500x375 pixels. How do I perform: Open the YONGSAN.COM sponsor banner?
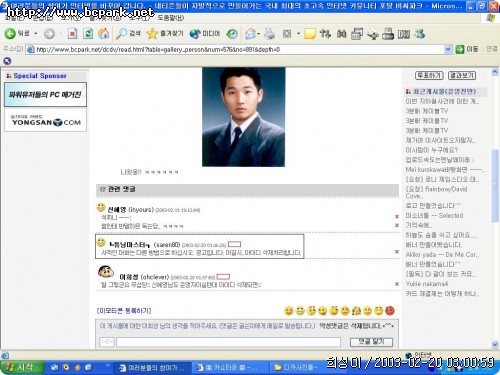coord(45,120)
